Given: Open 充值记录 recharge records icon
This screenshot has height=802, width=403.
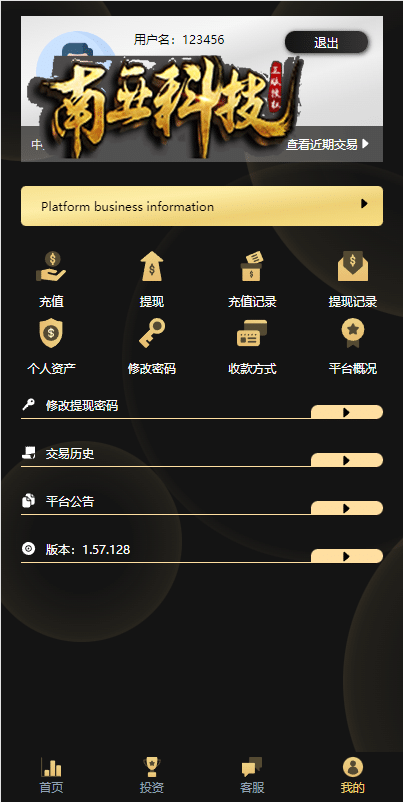Looking at the screenshot, I should pyautogui.click(x=252, y=266).
